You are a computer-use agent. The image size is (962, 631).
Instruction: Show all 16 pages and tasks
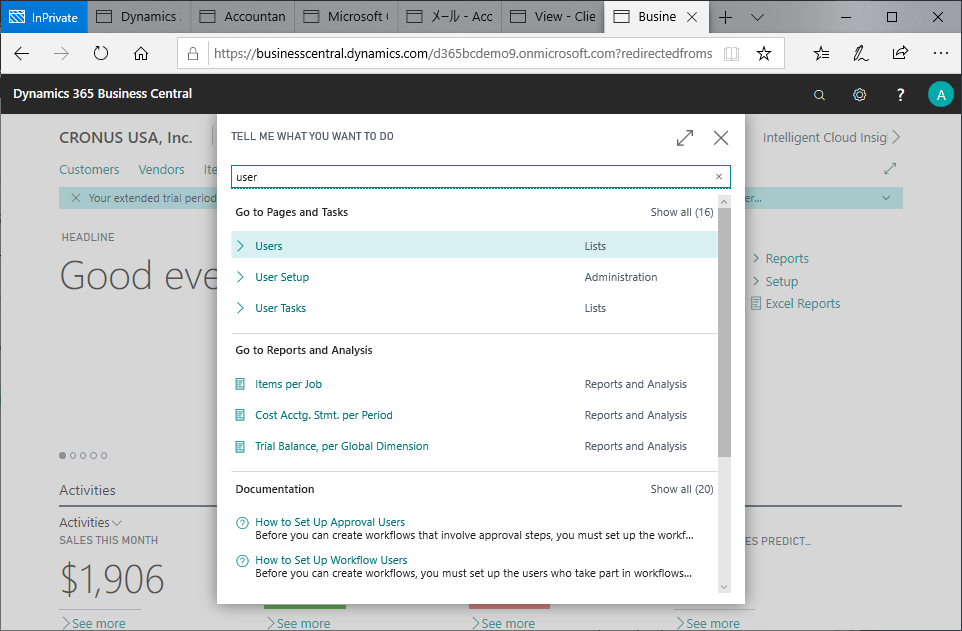(x=682, y=212)
